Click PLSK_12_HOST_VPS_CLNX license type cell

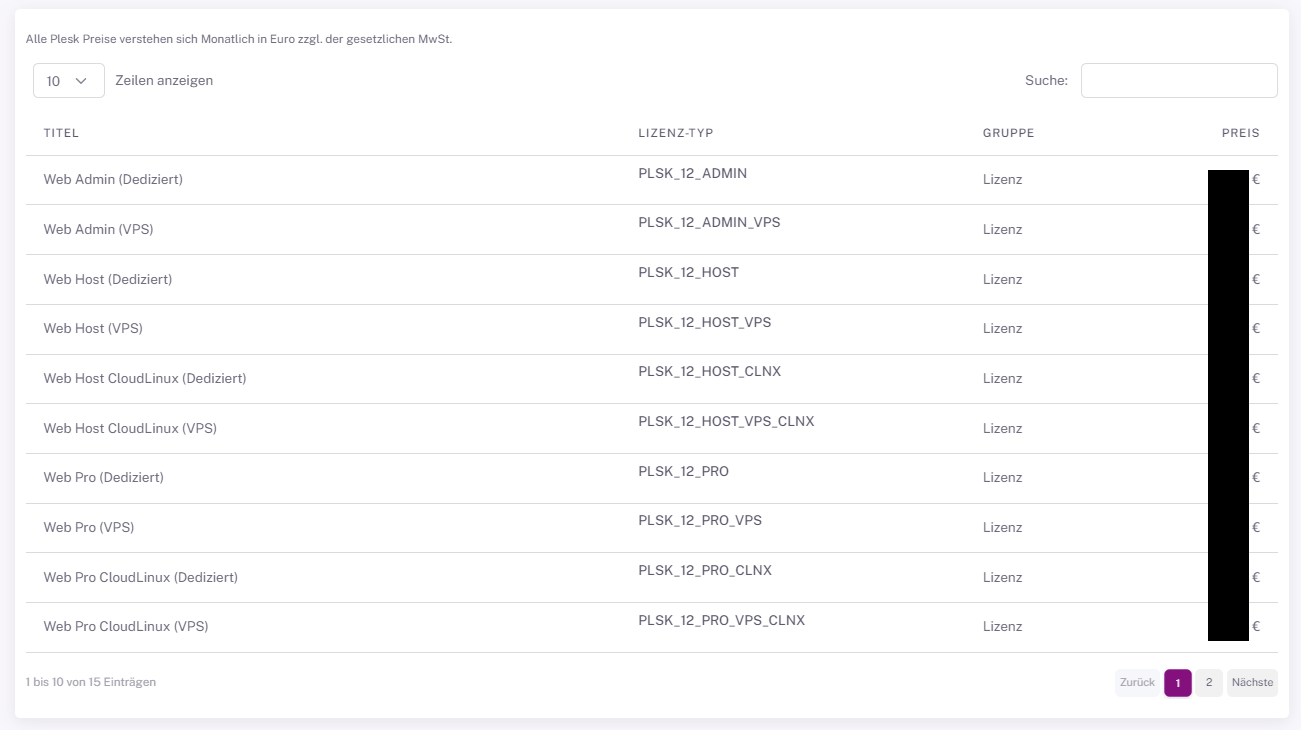click(726, 421)
